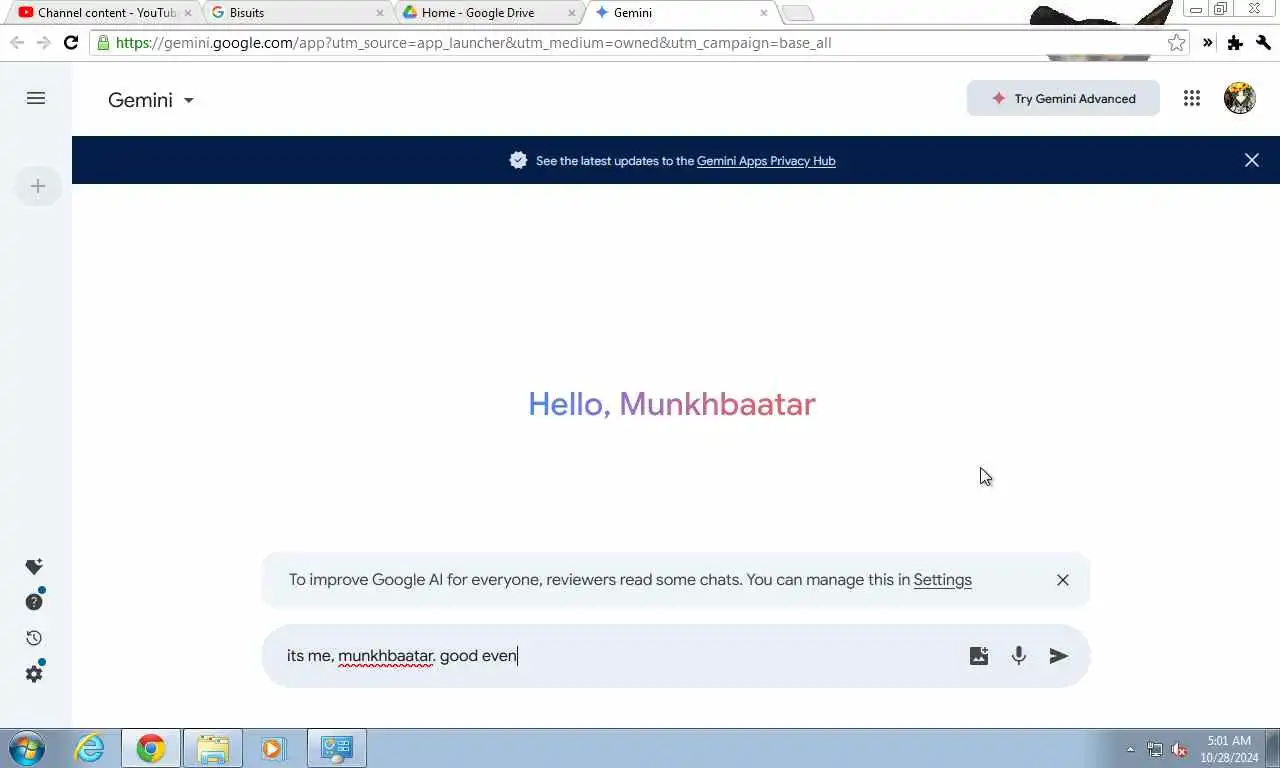Open the Google apps grid launcher
Screen dimensions: 1280x768
[x=1192, y=98]
